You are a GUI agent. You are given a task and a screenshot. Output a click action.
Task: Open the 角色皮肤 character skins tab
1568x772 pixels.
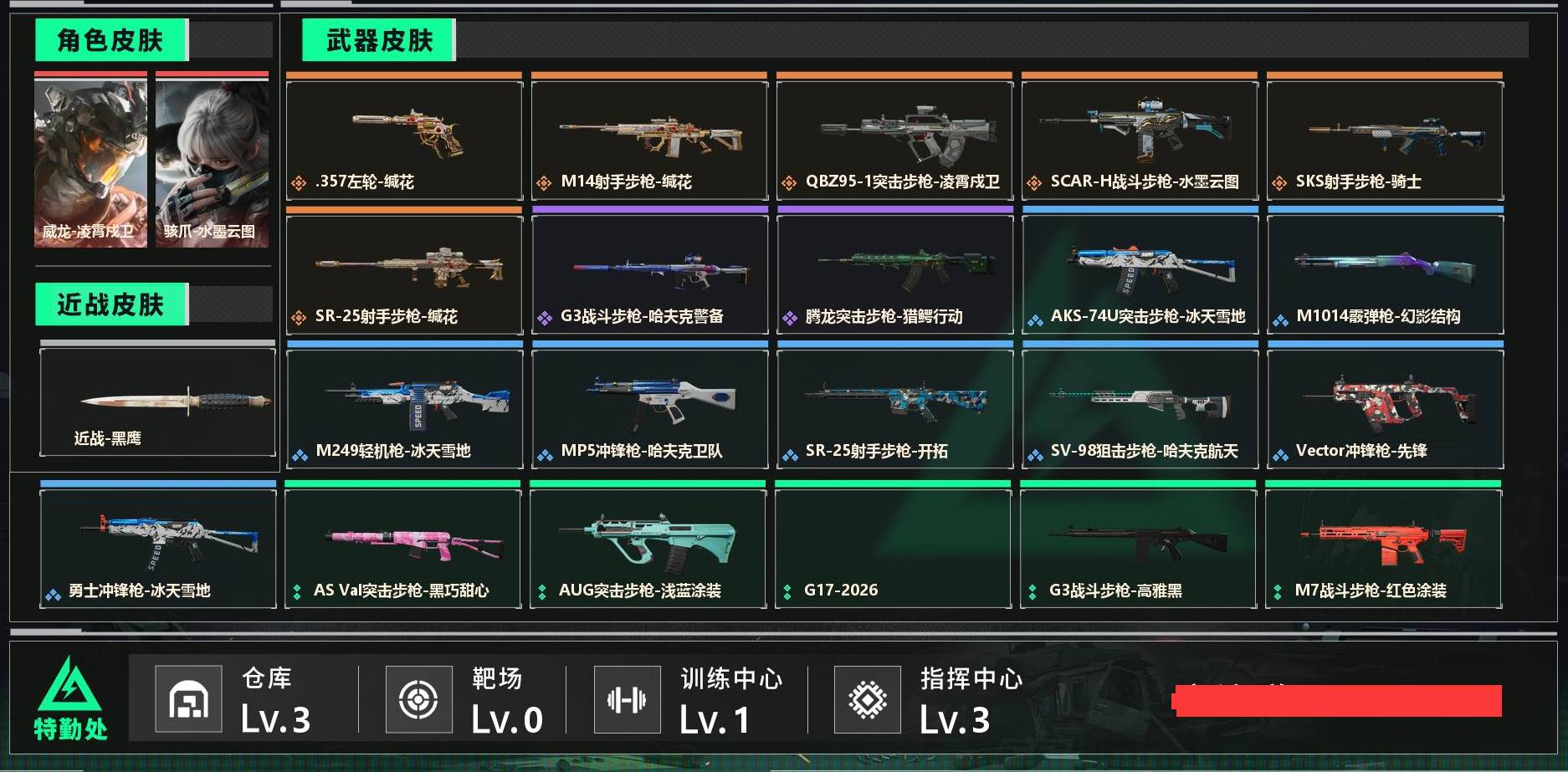point(111,40)
